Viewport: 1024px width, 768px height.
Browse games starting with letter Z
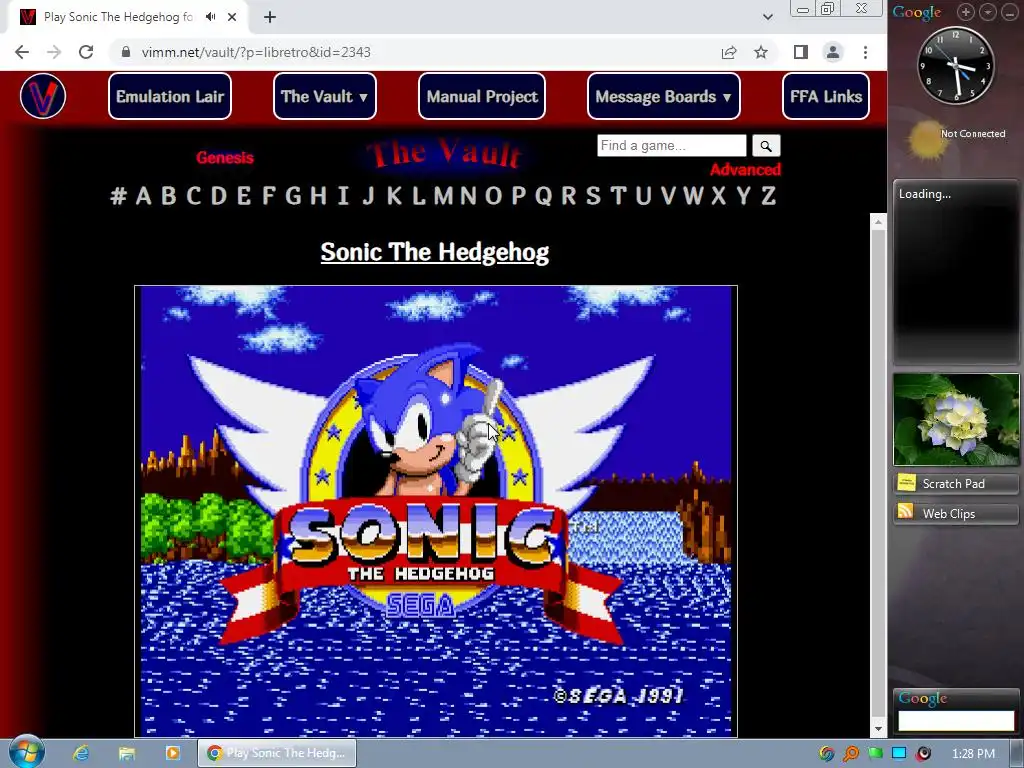coord(769,196)
